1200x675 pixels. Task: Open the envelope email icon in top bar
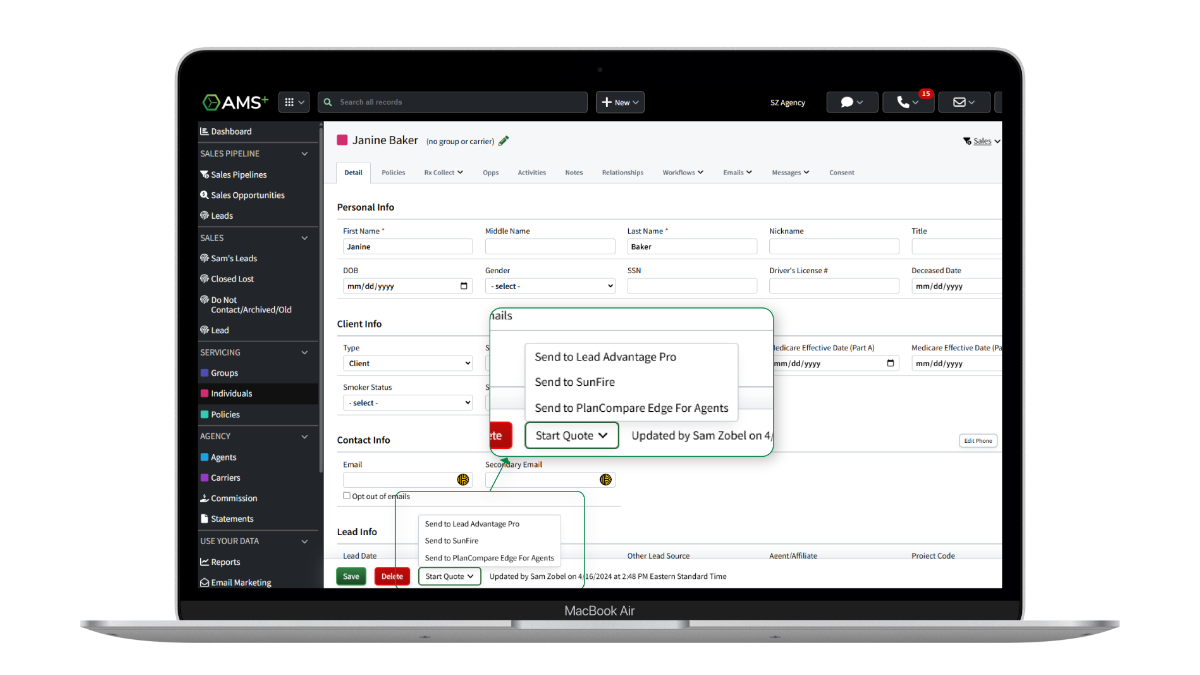pos(959,101)
